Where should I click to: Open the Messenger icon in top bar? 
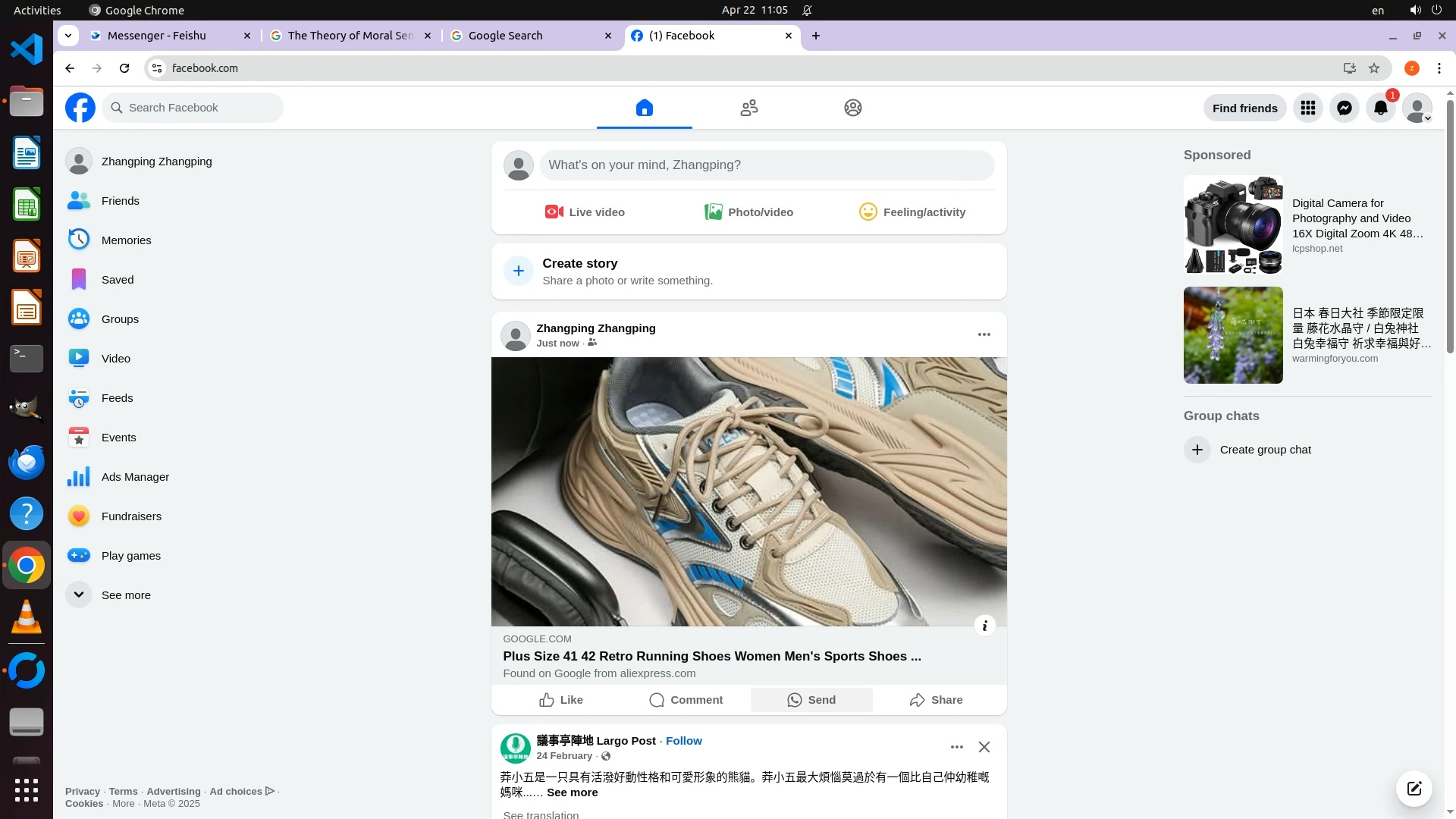coord(1344,108)
